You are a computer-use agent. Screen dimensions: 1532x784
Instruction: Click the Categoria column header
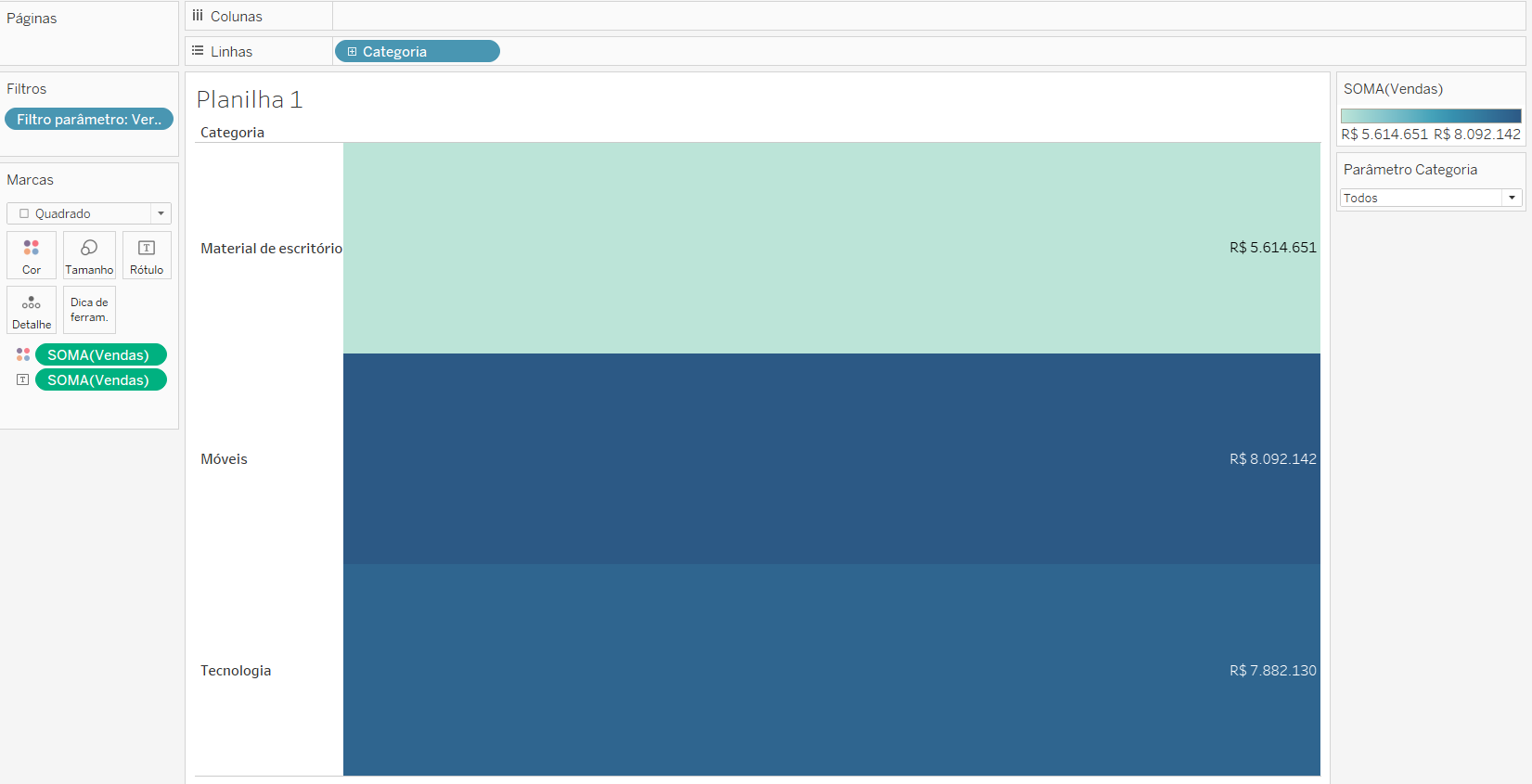(x=232, y=133)
